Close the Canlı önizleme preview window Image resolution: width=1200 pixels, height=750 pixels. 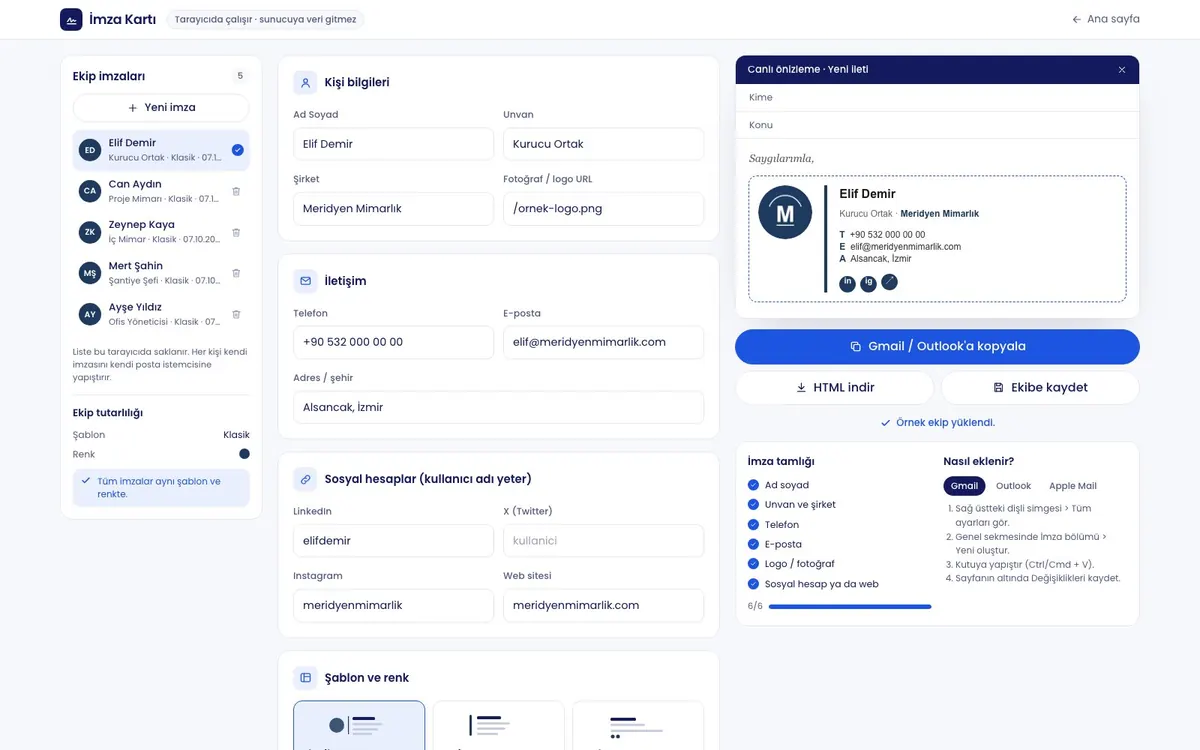[1122, 70]
